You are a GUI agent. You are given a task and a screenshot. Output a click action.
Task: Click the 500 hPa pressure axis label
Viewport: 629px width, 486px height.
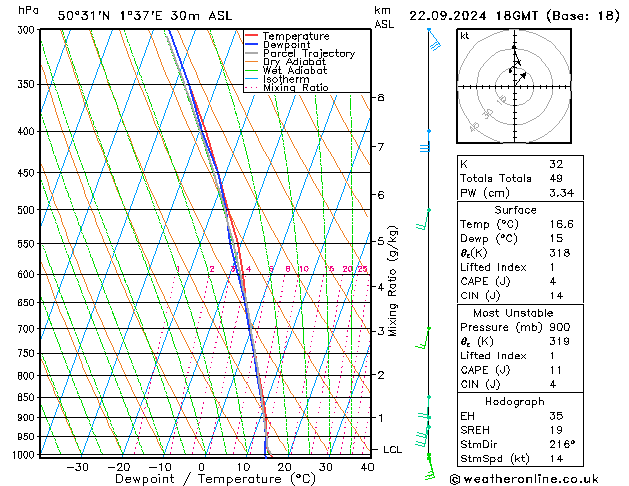click(x=28, y=210)
